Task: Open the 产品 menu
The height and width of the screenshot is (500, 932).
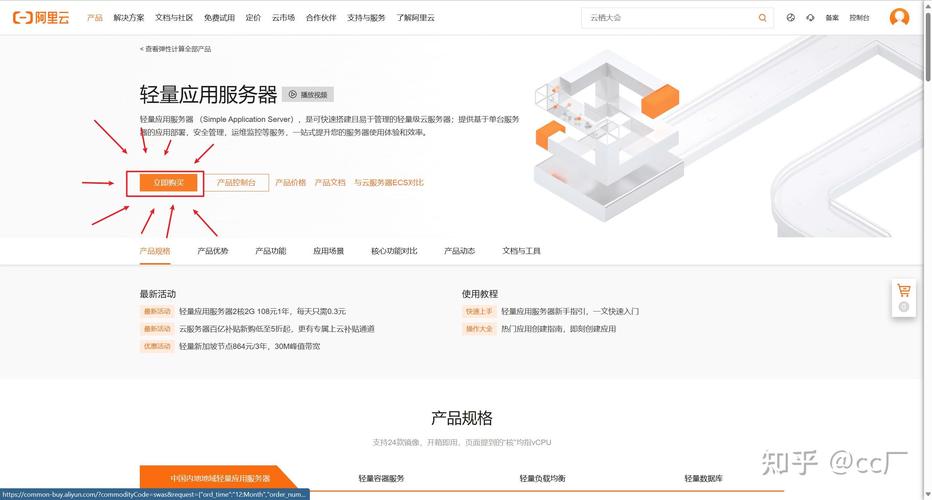Action: point(95,18)
